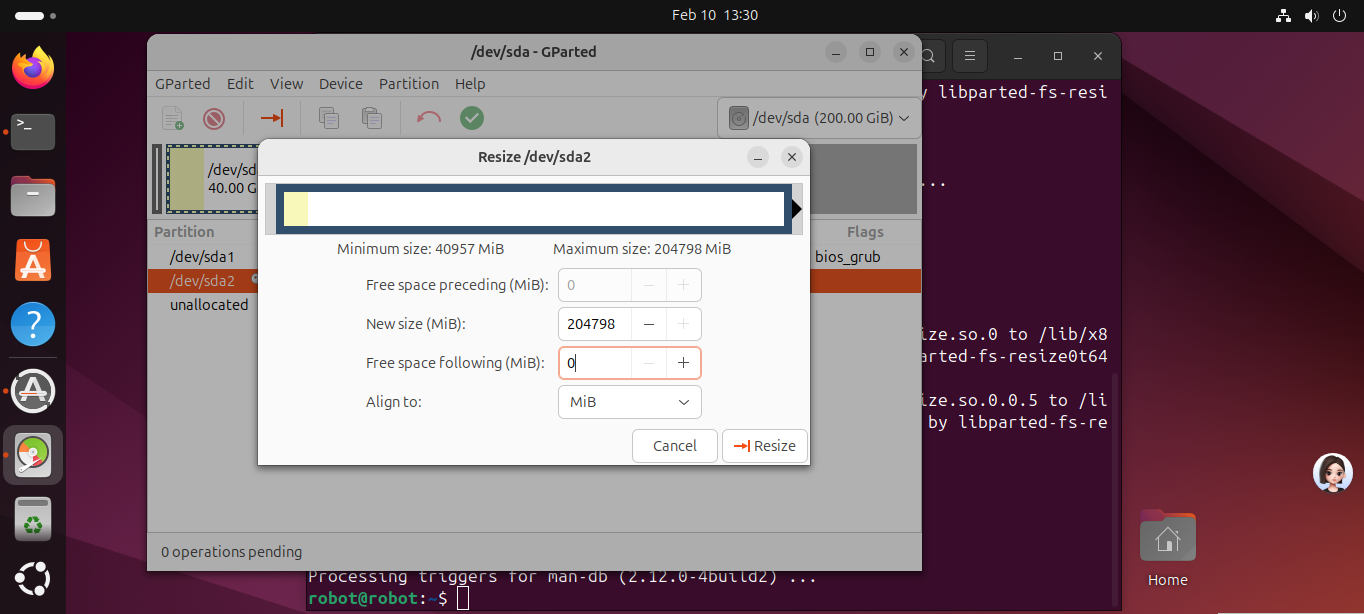Click the Activities pill in top bar

(x=37, y=16)
